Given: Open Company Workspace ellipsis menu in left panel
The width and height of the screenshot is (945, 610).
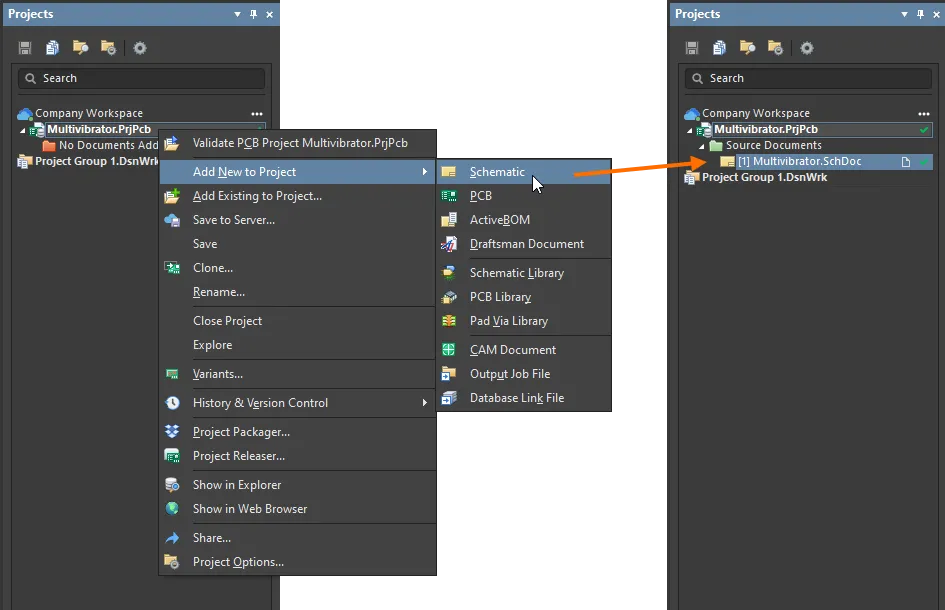Looking at the screenshot, I should [x=257, y=113].
